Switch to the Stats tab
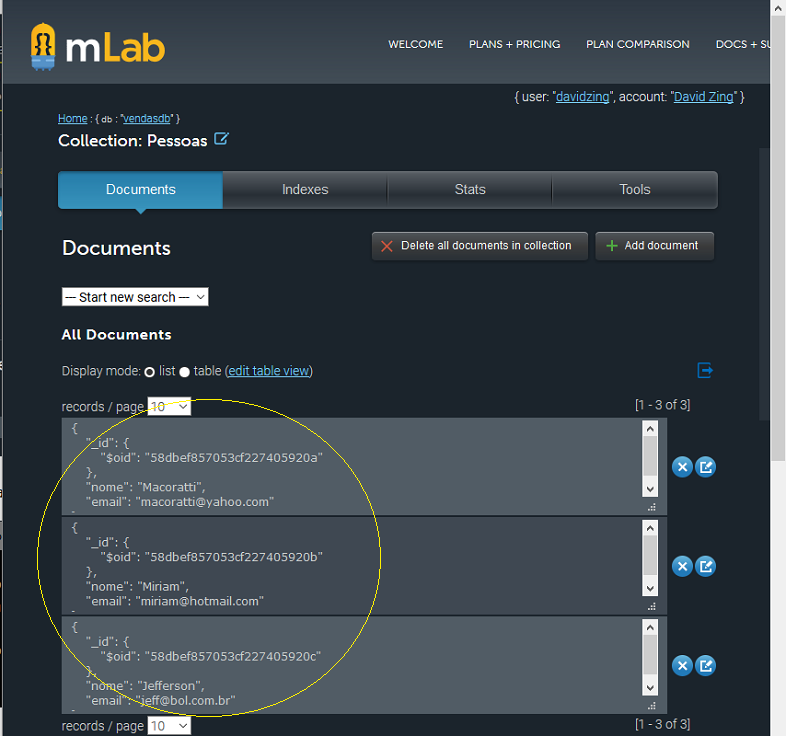The height and width of the screenshot is (736, 786). point(470,190)
